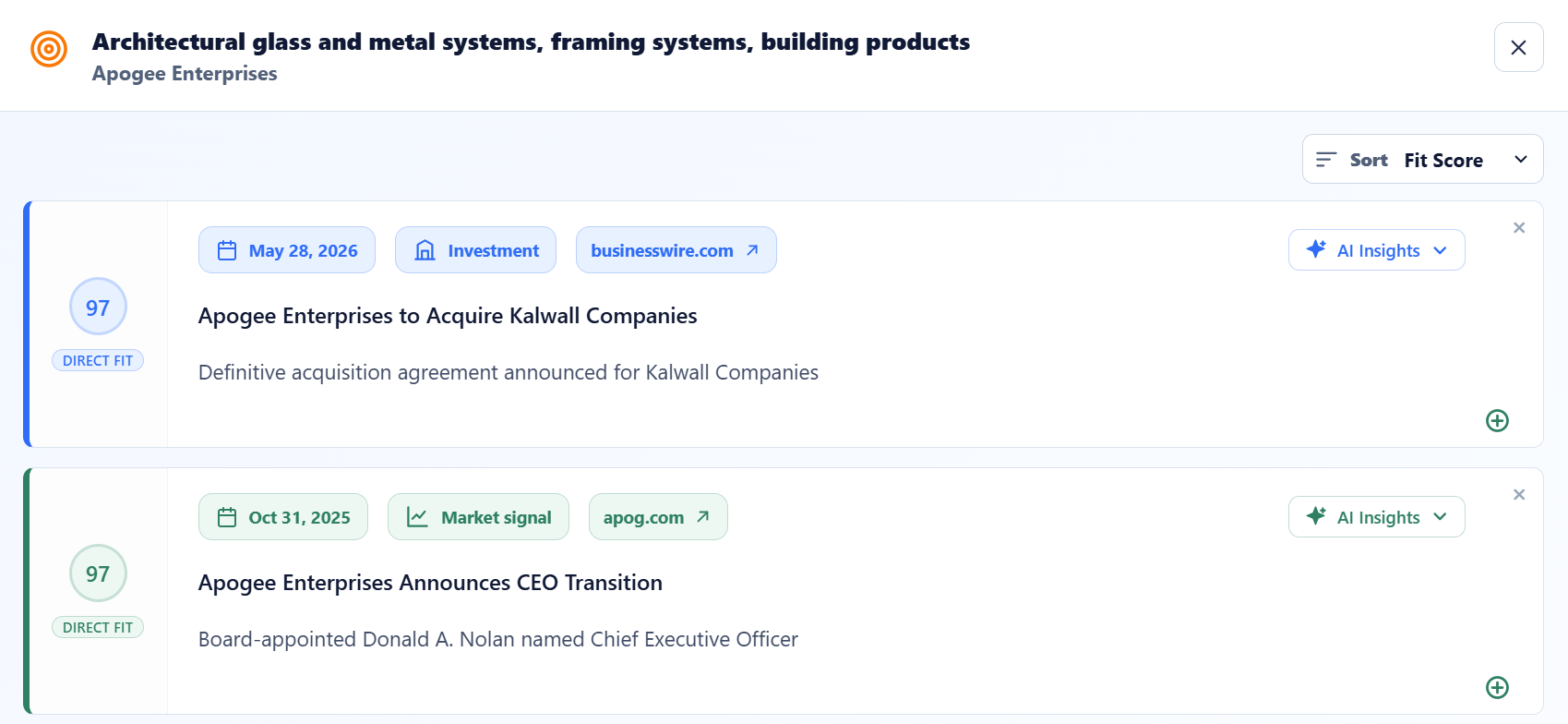1568x724 pixels.
Task: Click the green 97 fit score circle
Action: tap(98, 573)
